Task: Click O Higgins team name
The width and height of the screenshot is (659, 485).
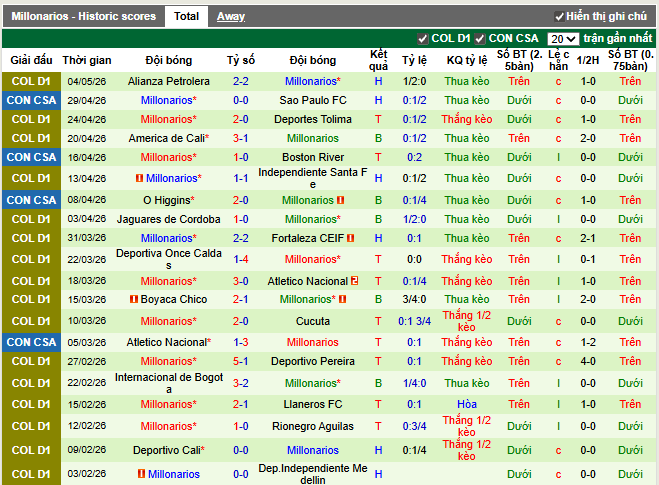Action: (x=167, y=200)
